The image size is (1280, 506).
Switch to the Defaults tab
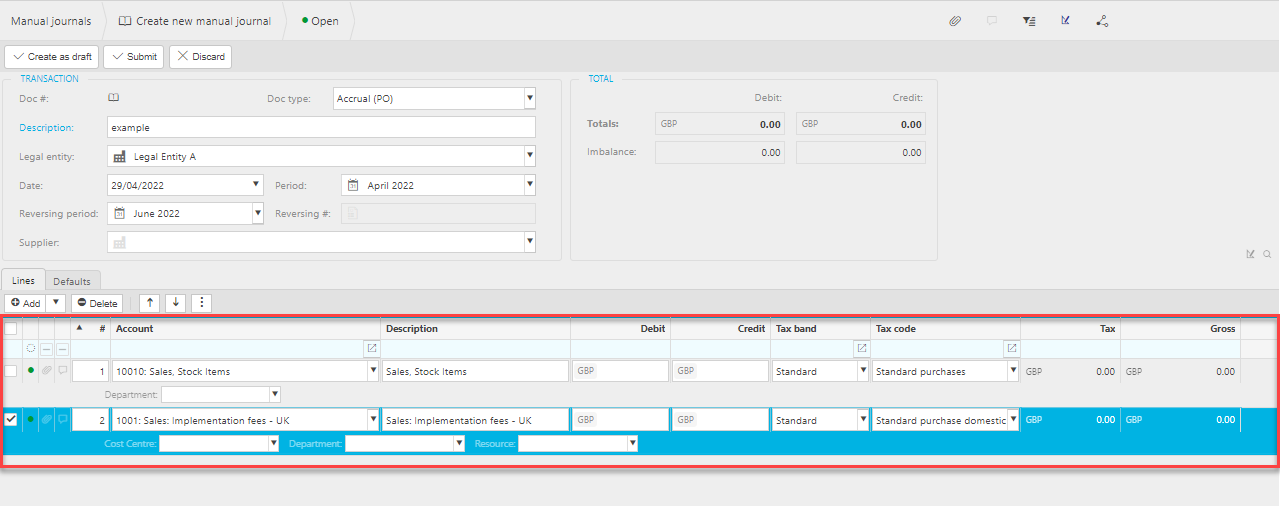click(x=72, y=281)
